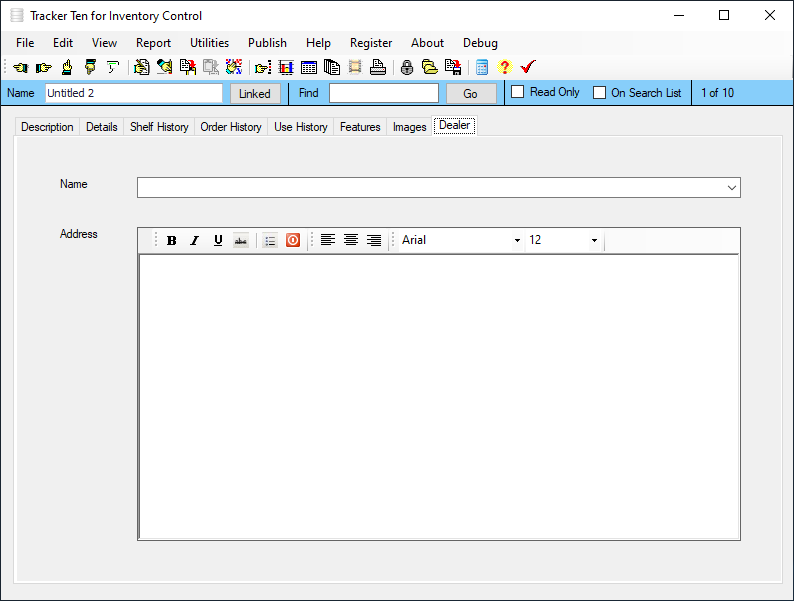
Task: Align Address text left
Action: tap(328, 240)
